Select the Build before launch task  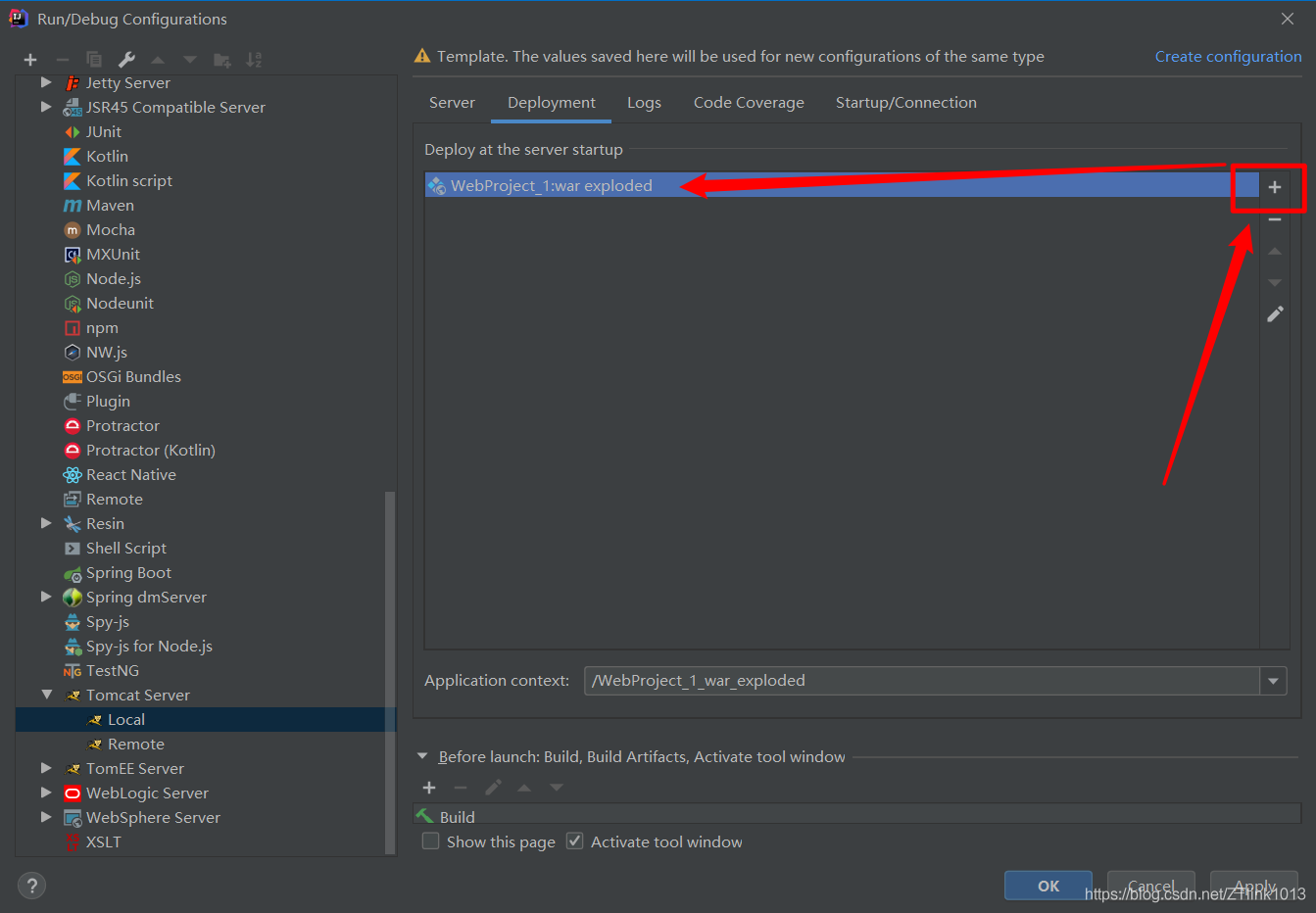pyautogui.click(x=857, y=816)
